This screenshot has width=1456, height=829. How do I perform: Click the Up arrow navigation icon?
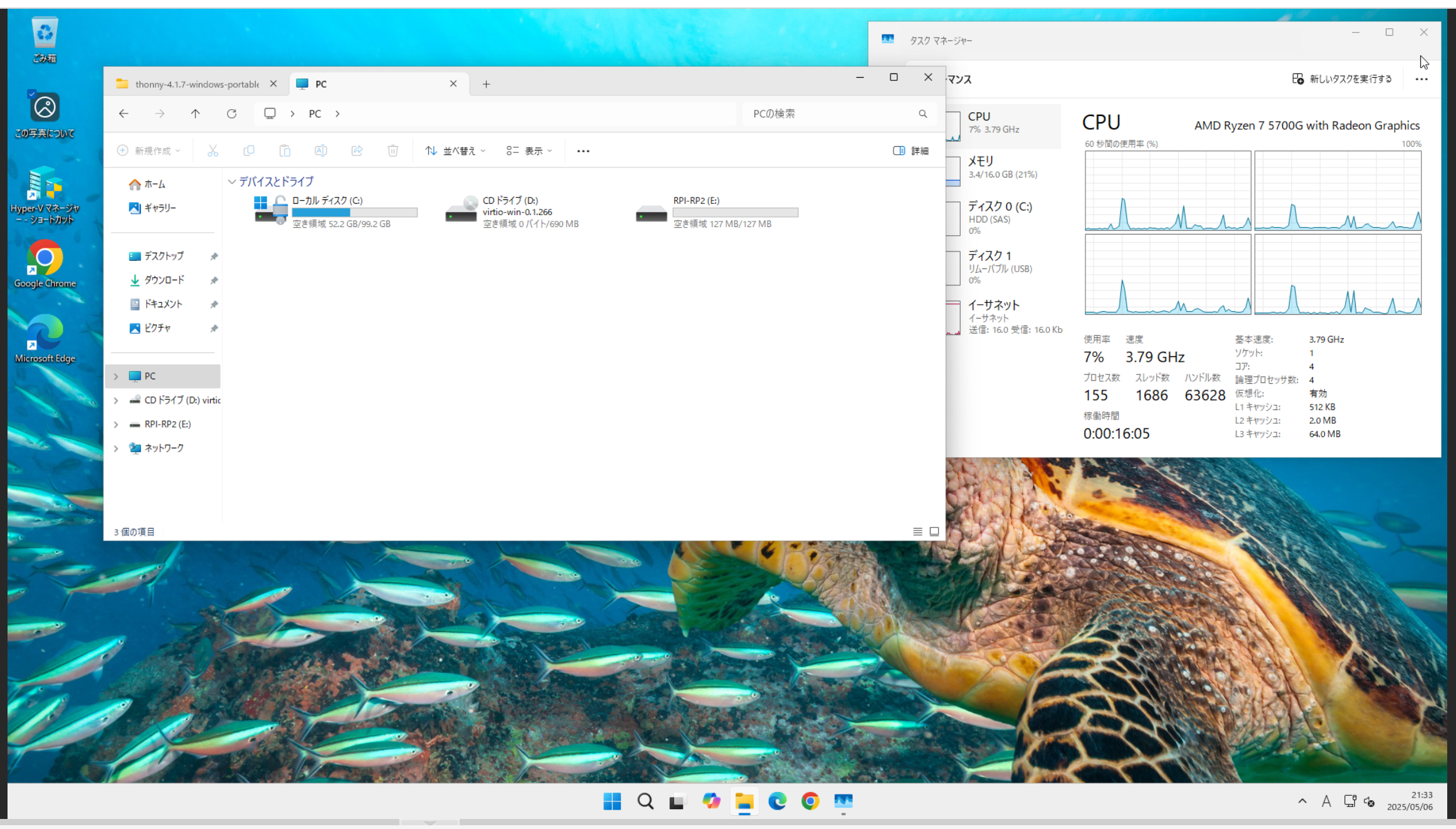pyautogui.click(x=195, y=114)
